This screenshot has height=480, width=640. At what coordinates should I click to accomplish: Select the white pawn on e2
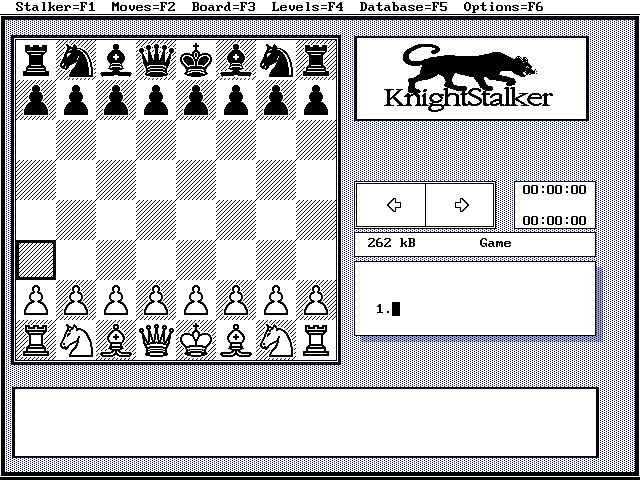coord(196,300)
